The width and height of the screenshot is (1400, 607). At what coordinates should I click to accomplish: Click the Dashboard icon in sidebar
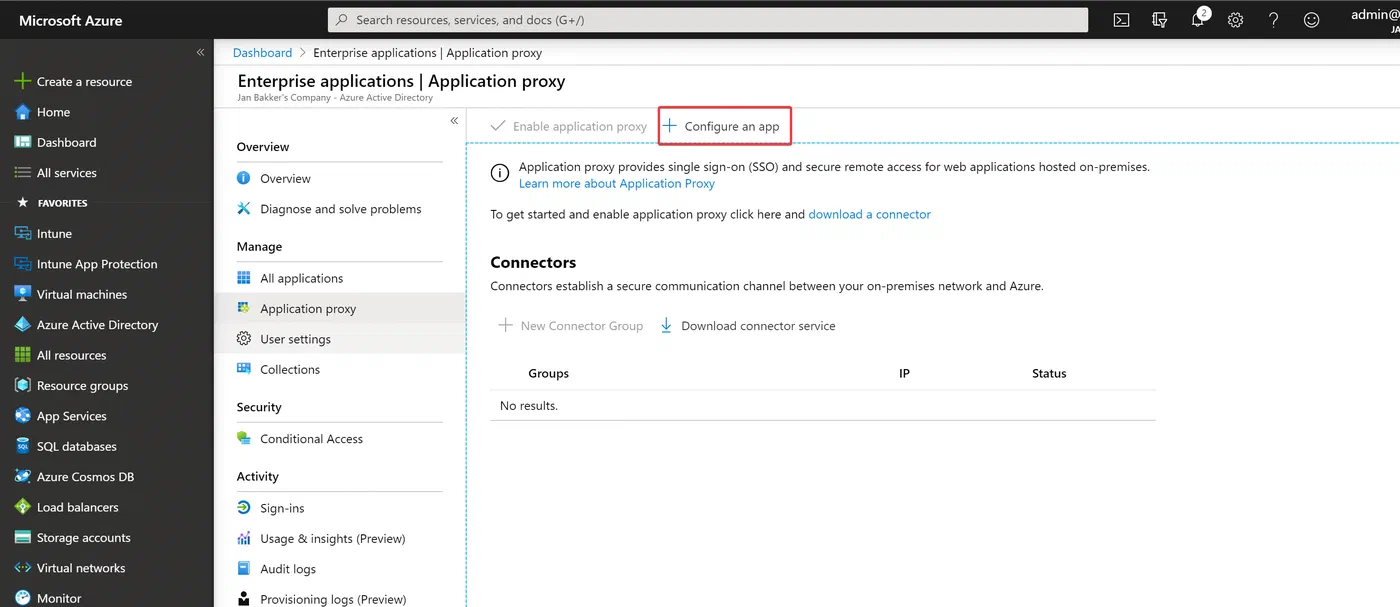click(x=22, y=142)
